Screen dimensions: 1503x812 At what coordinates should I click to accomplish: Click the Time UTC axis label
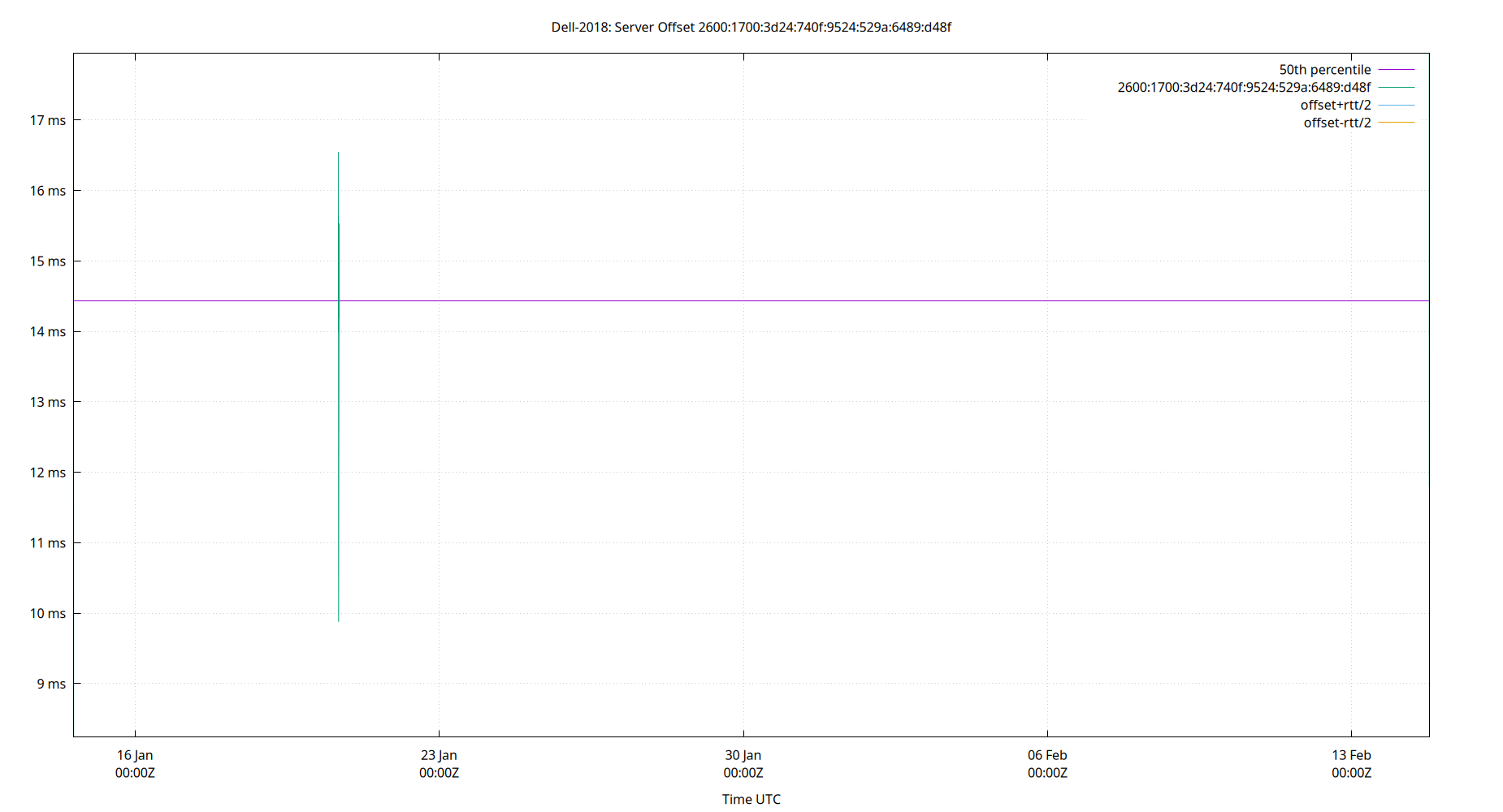point(751,799)
